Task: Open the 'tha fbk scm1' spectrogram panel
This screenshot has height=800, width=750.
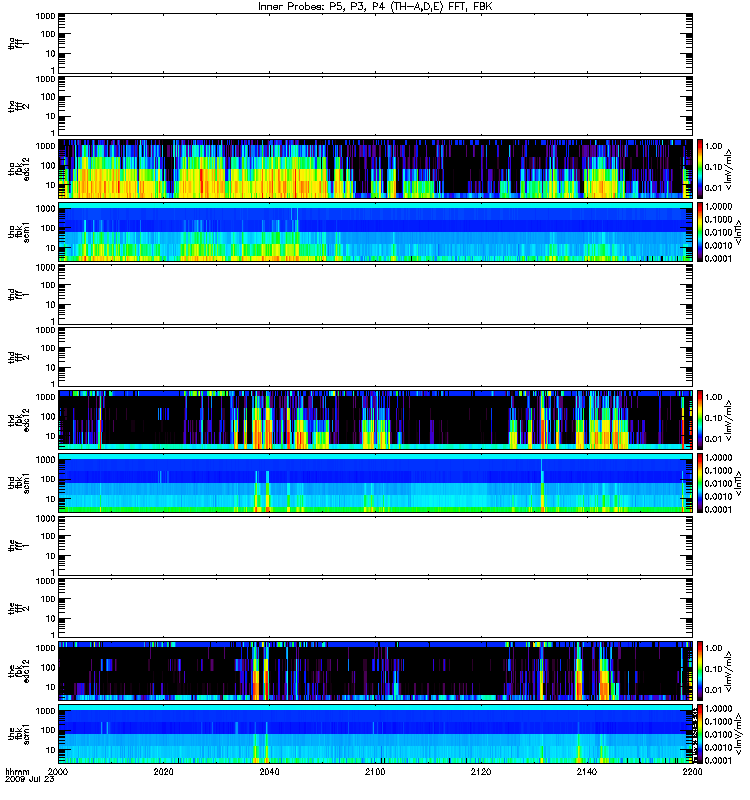Action: click(x=375, y=232)
